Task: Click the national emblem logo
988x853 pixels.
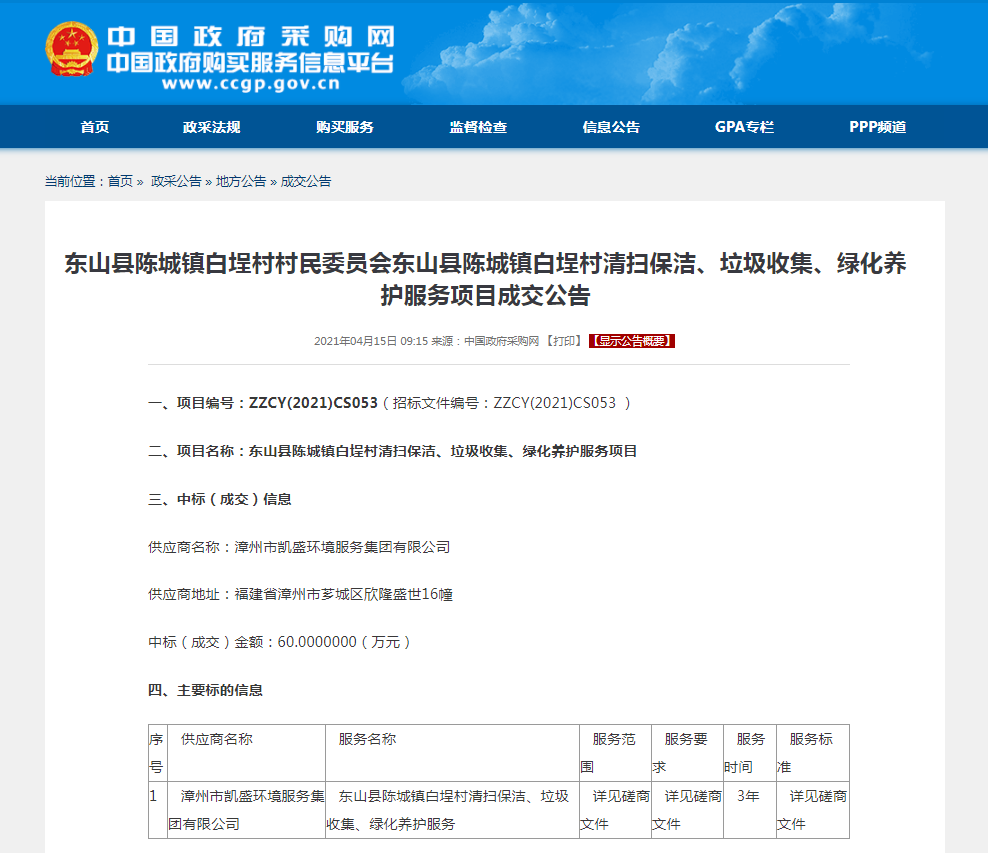Action: pos(72,49)
